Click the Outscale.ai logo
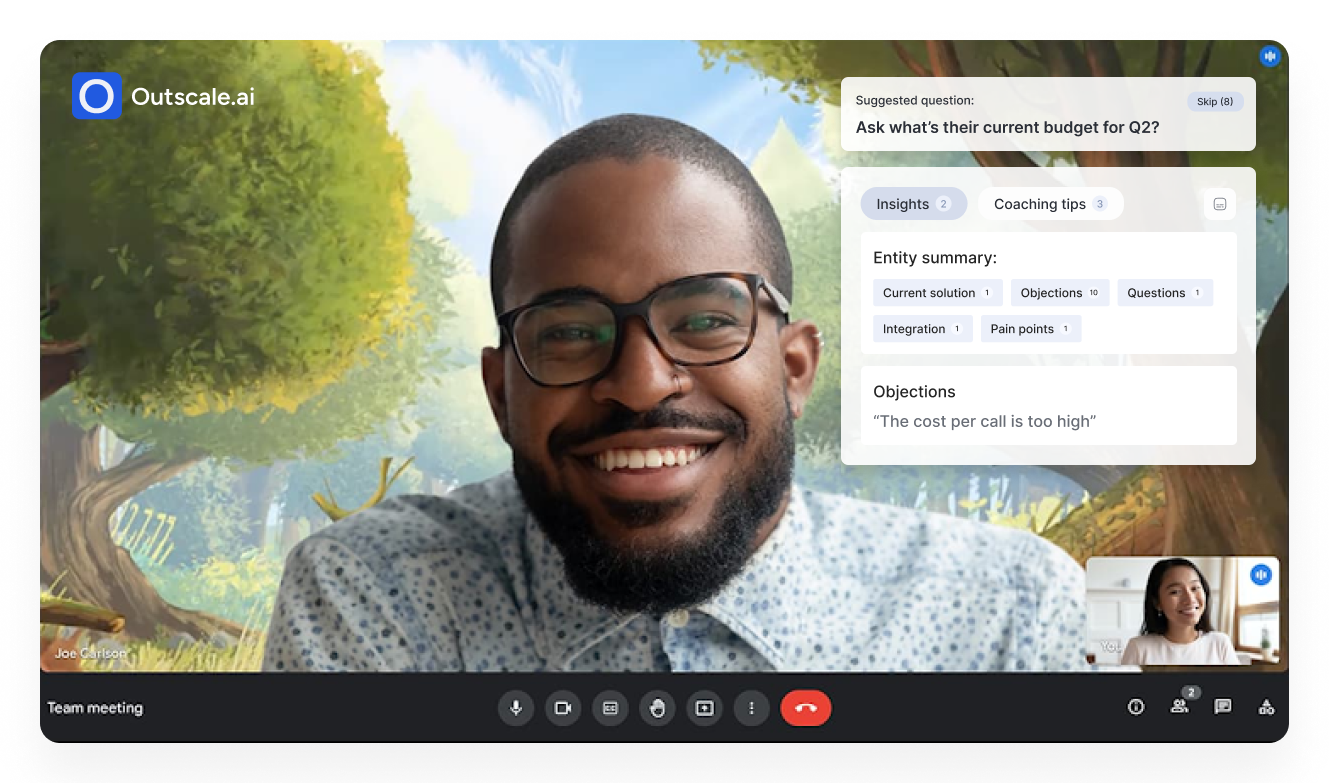The image size is (1329, 783). pos(97,96)
